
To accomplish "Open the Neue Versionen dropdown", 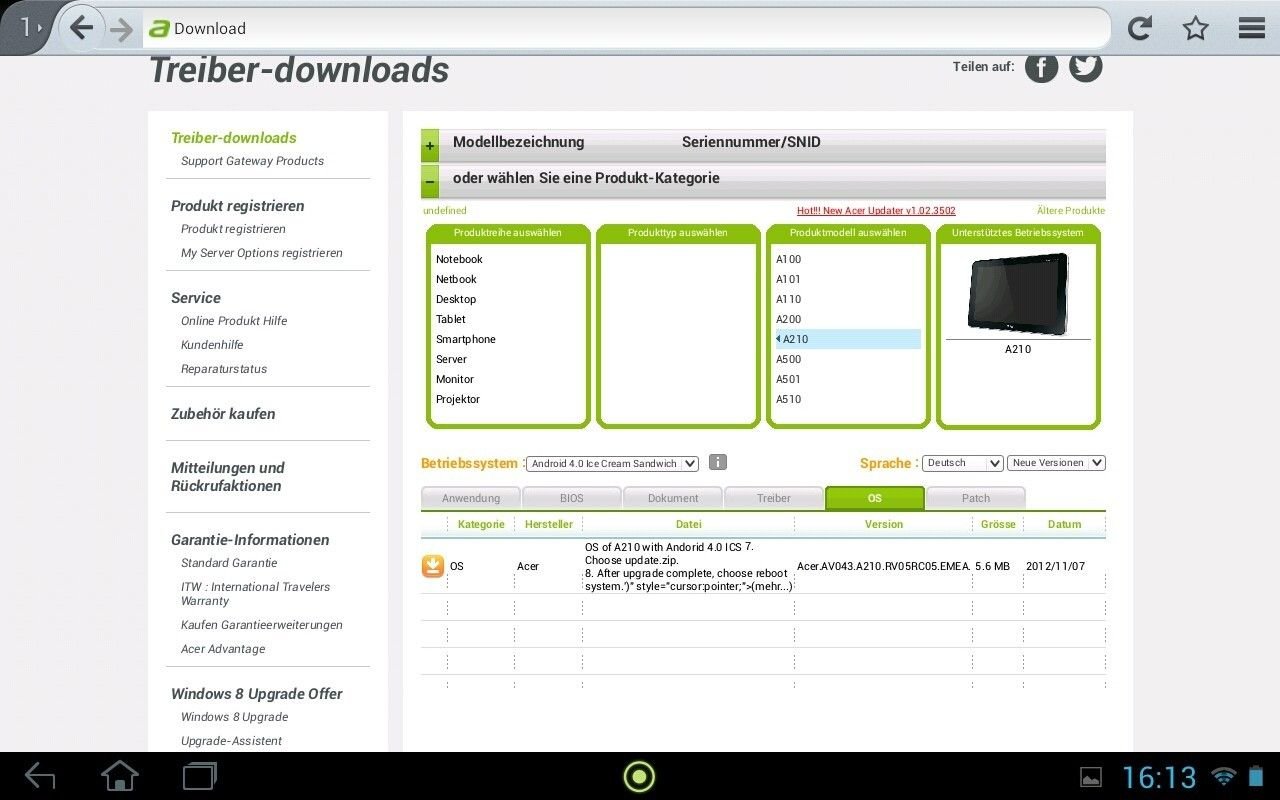I will [x=1056, y=463].
